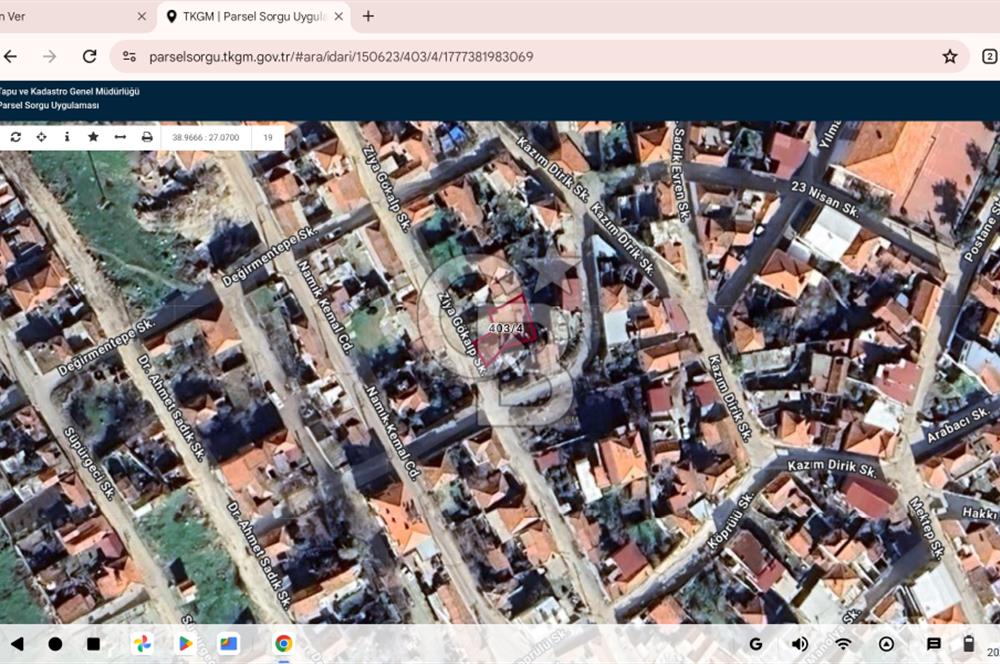Click the zoom level 19 indicator
1000x664 pixels.
coord(268,137)
